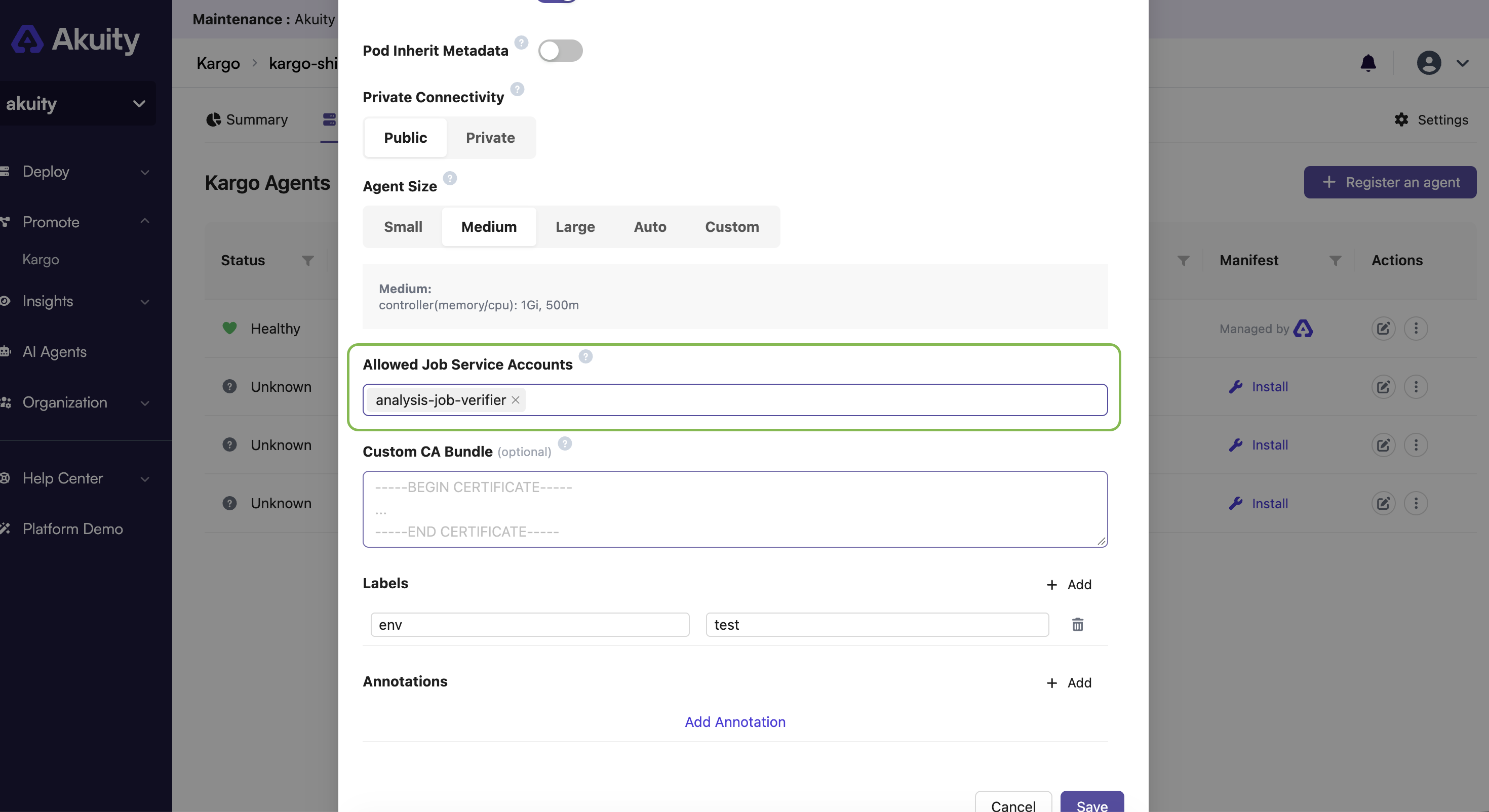The height and width of the screenshot is (812, 1489).
Task: Select Private connectivity option
Action: pos(490,138)
